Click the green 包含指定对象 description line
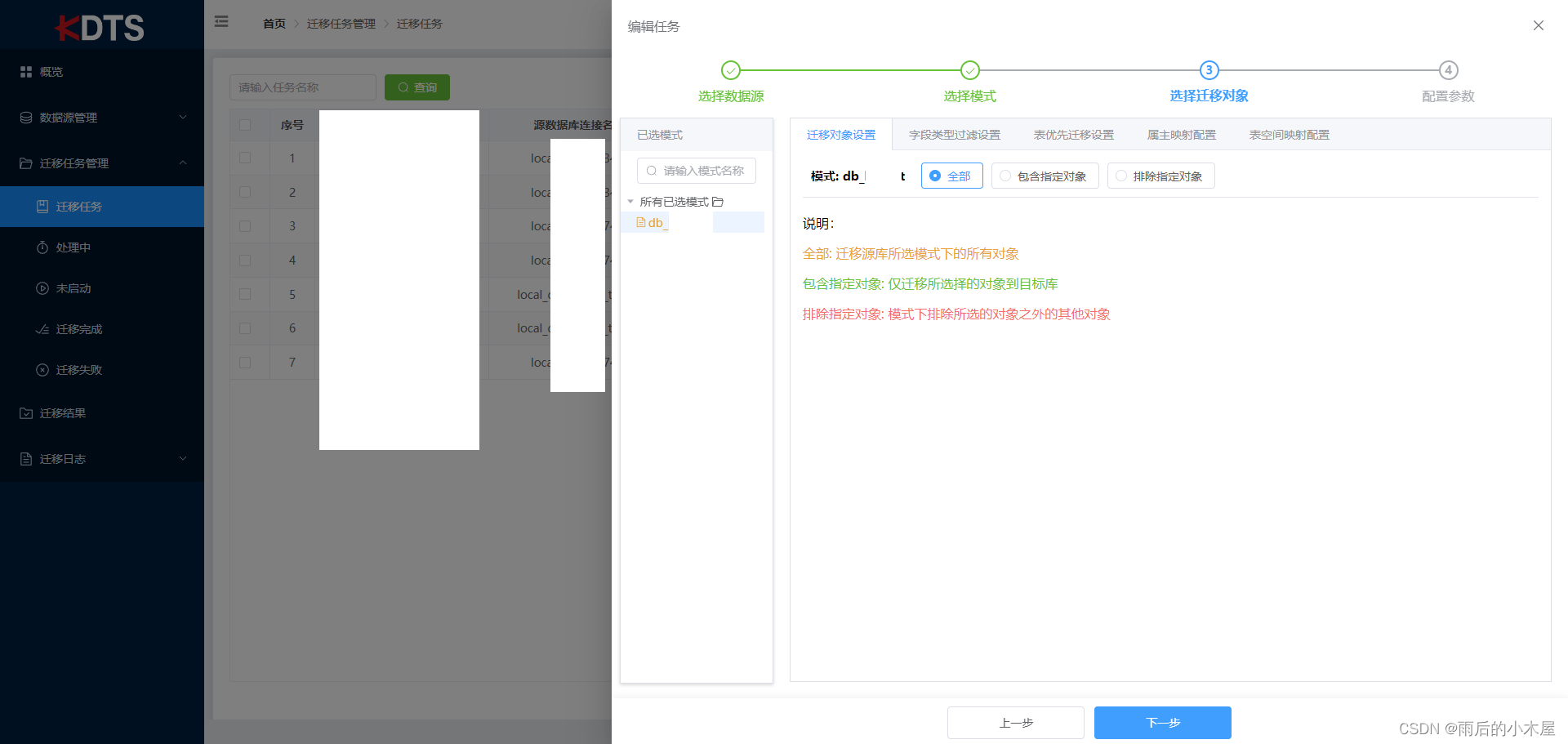The image size is (1568, 744). coord(930,284)
